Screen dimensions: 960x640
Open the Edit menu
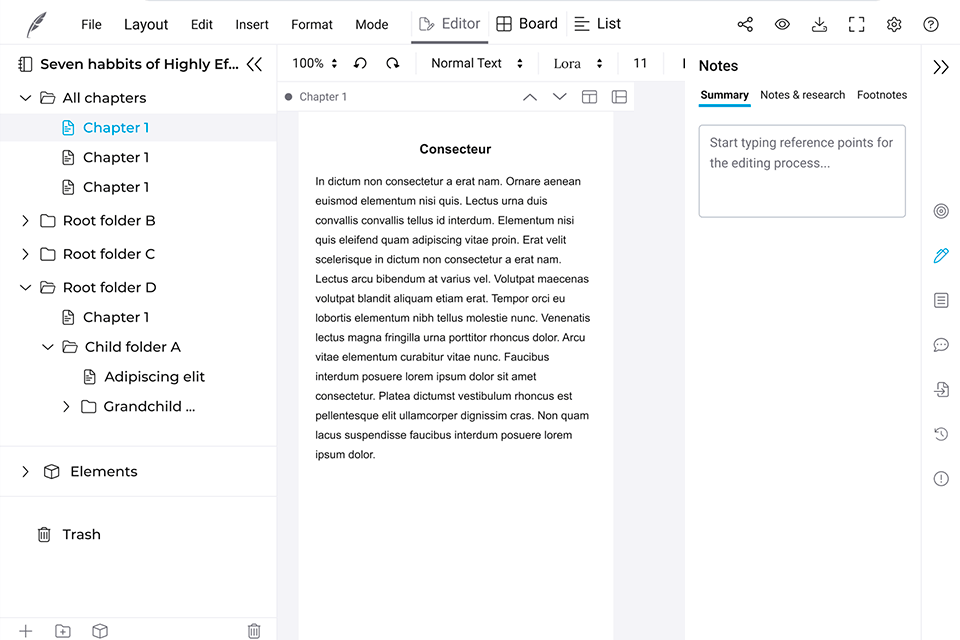pos(201,24)
